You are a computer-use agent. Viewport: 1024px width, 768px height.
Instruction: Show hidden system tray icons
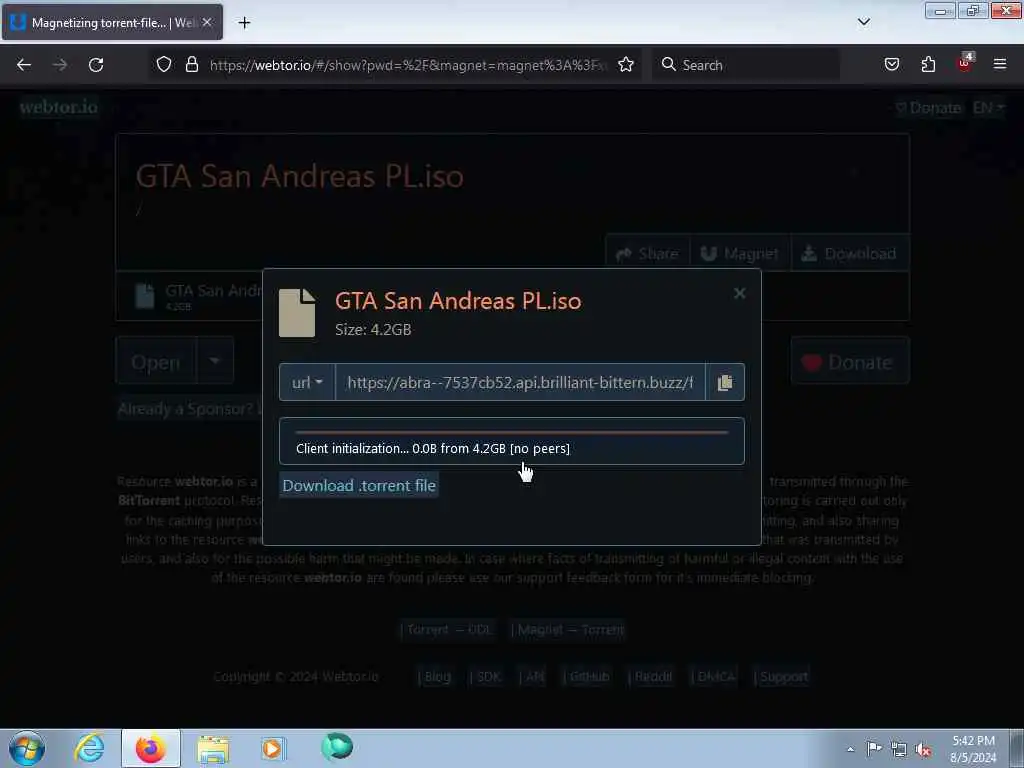click(850, 750)
